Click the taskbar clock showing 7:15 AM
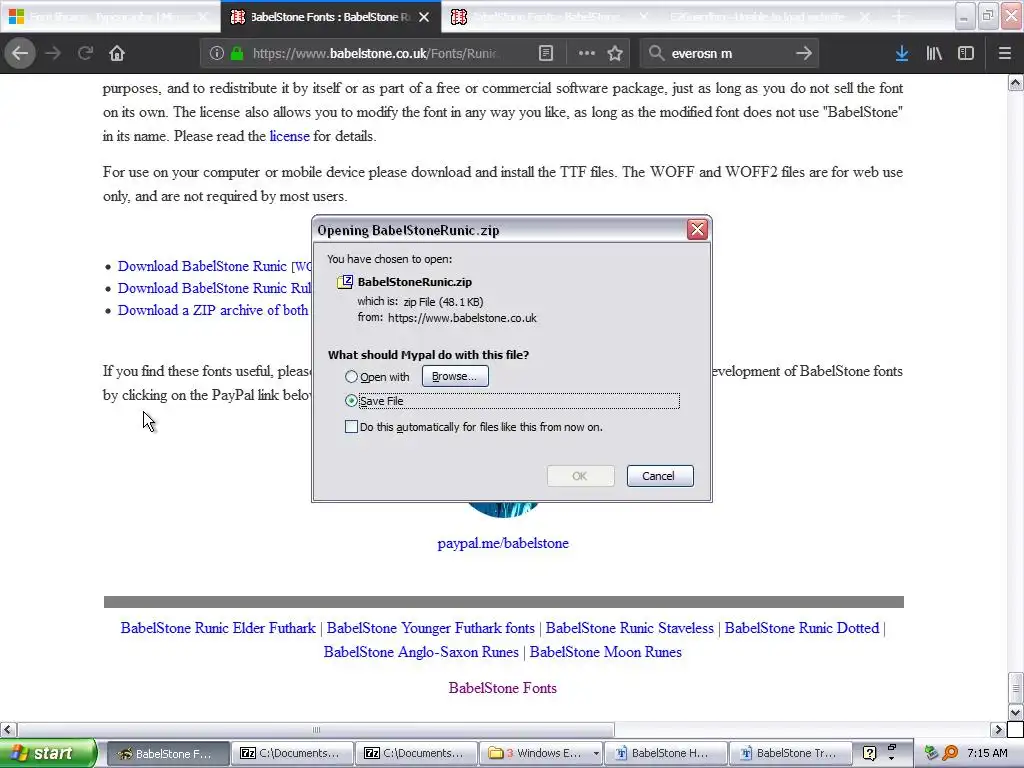Screen dimensions: 1024x768 (x=987, y=753)
